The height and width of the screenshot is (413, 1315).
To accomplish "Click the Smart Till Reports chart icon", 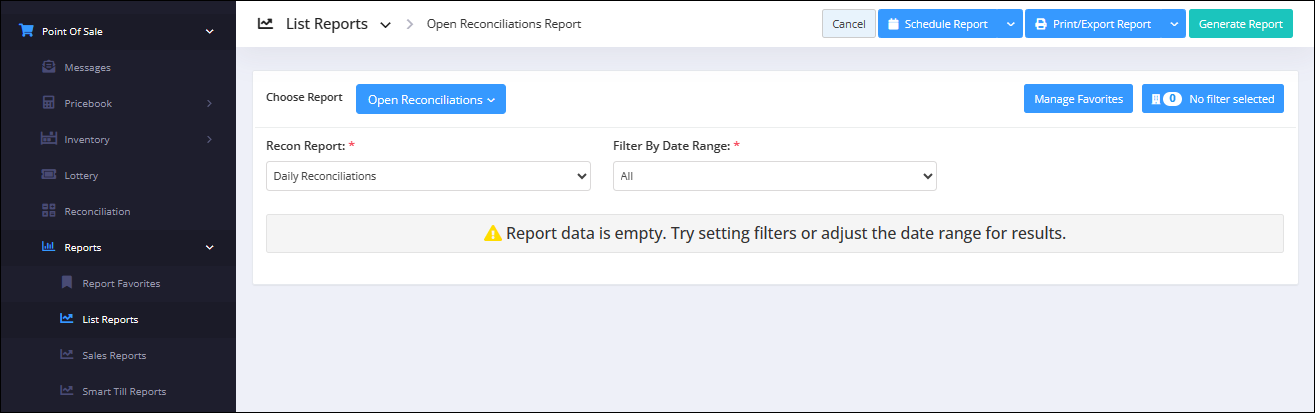I will tap(67, 391).
